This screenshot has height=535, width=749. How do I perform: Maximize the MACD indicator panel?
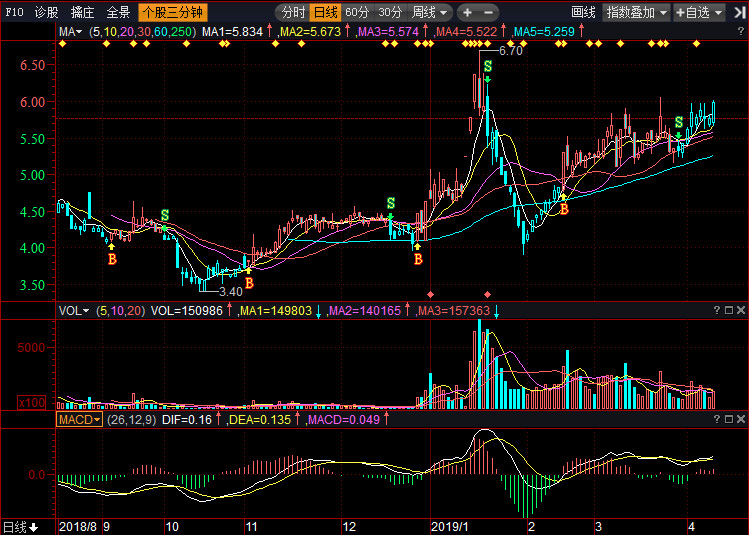[x=729, y=421]
